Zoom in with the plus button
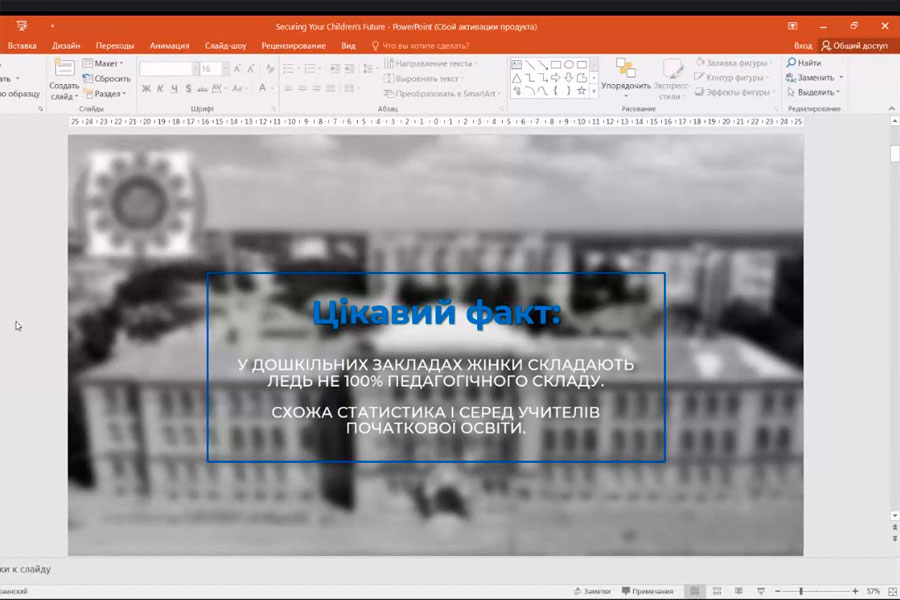 855,591
